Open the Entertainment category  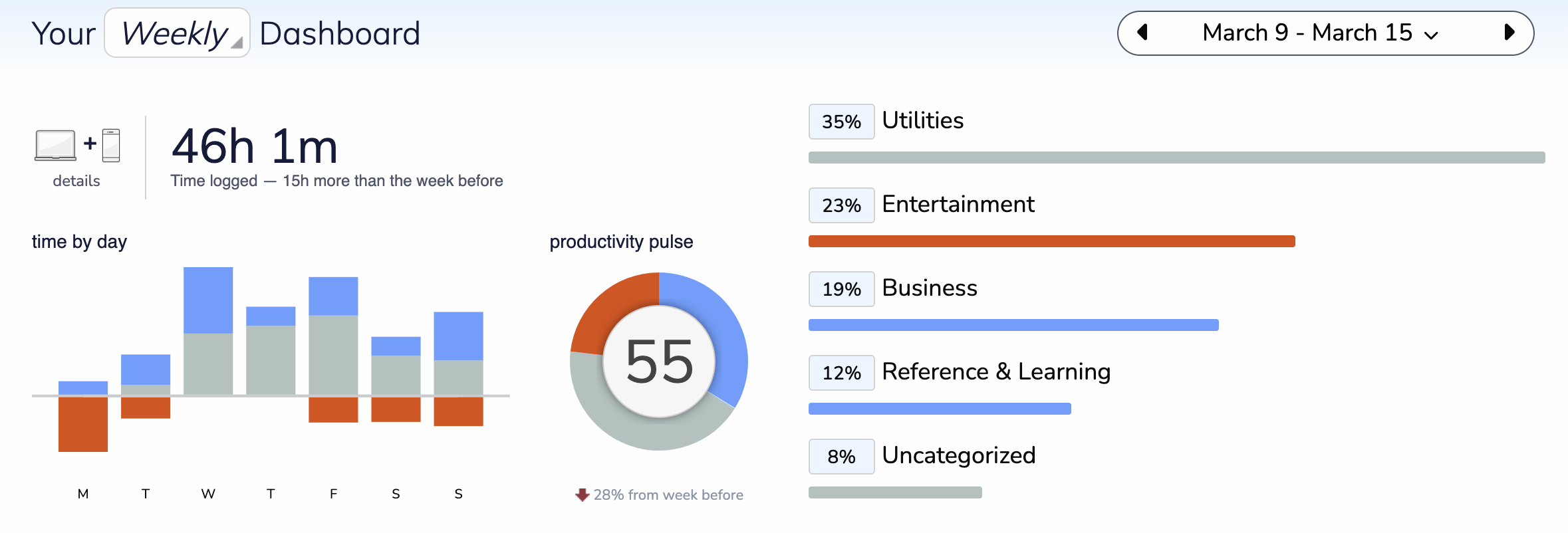pyautogui.click(x=958, y=205)
